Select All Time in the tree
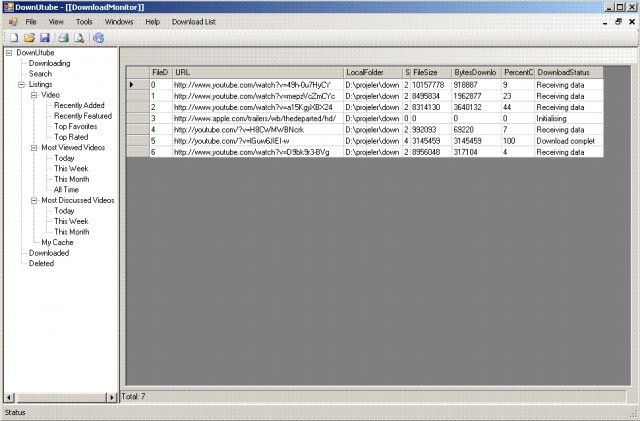 click(66, 190)
